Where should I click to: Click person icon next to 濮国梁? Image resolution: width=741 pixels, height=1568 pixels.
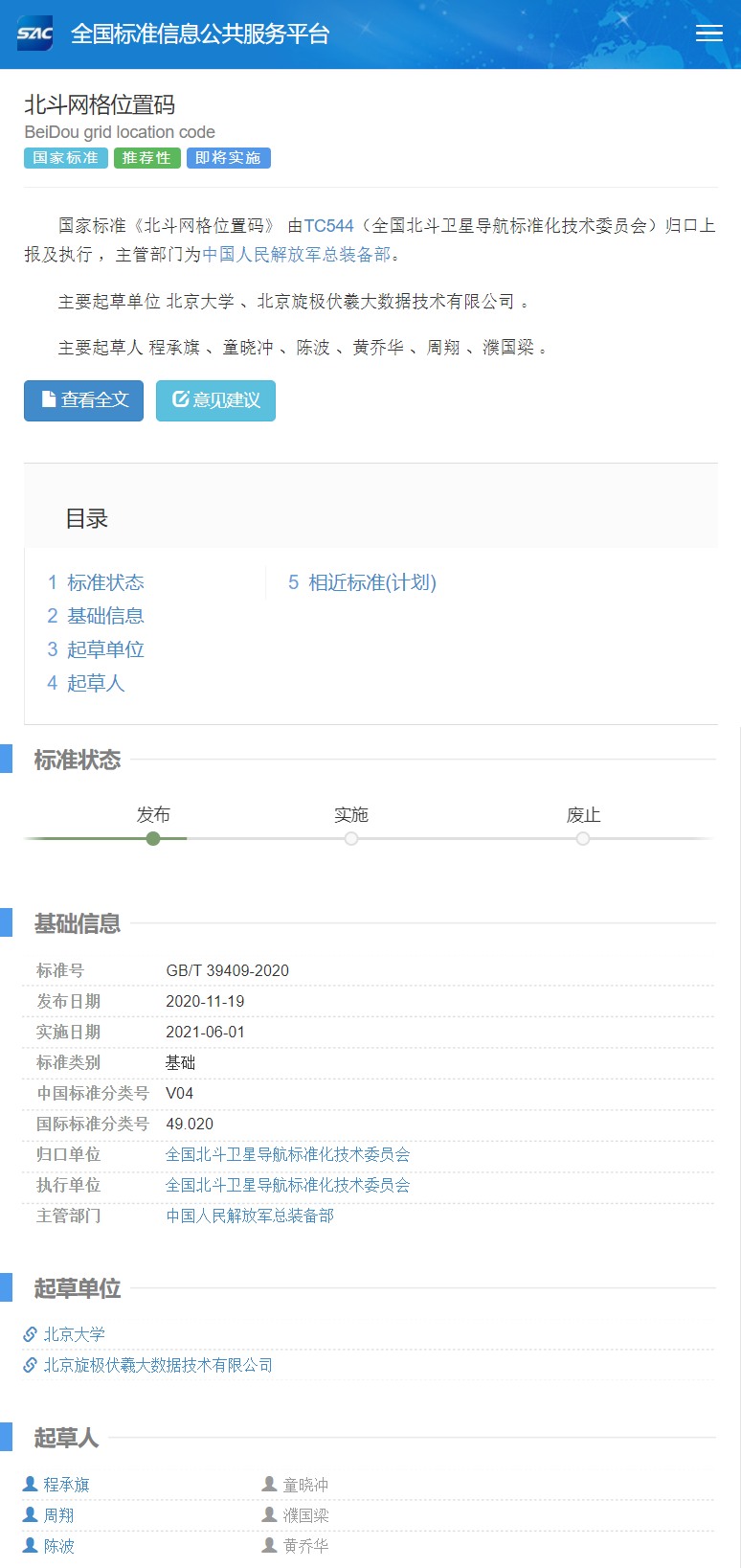[270, 1514]
